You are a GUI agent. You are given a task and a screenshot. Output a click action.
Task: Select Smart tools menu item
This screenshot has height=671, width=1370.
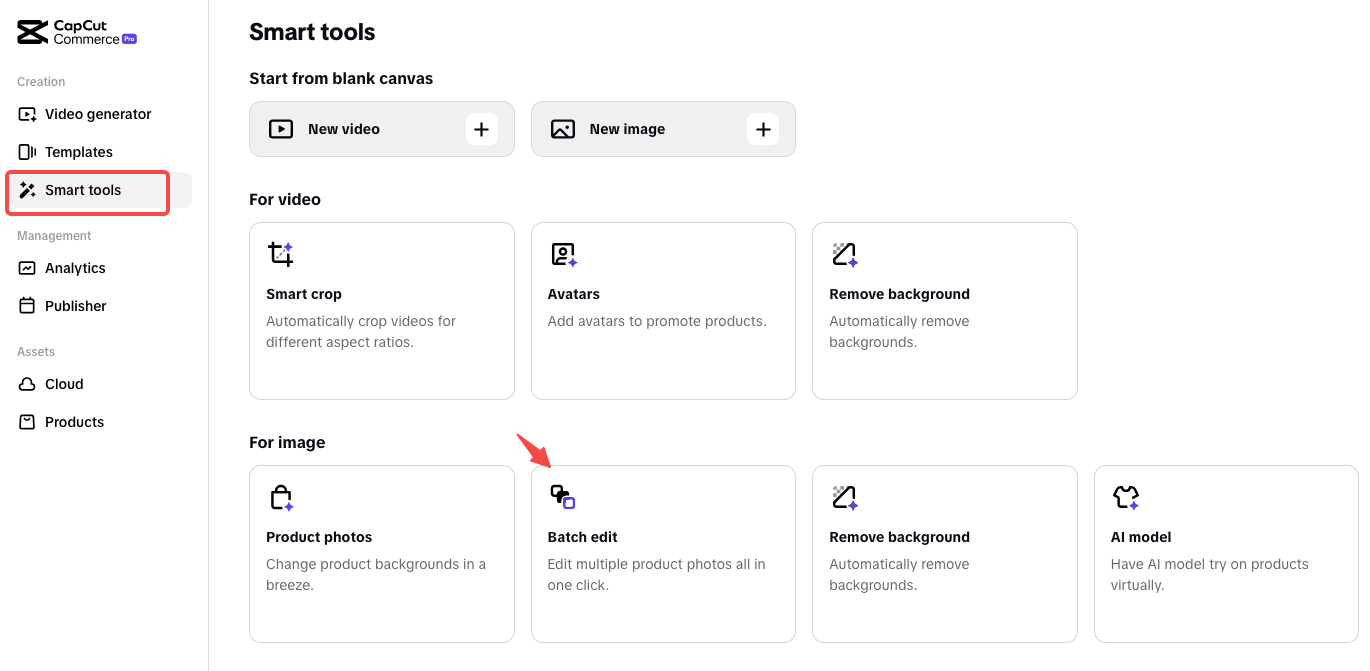coord(99,190)
